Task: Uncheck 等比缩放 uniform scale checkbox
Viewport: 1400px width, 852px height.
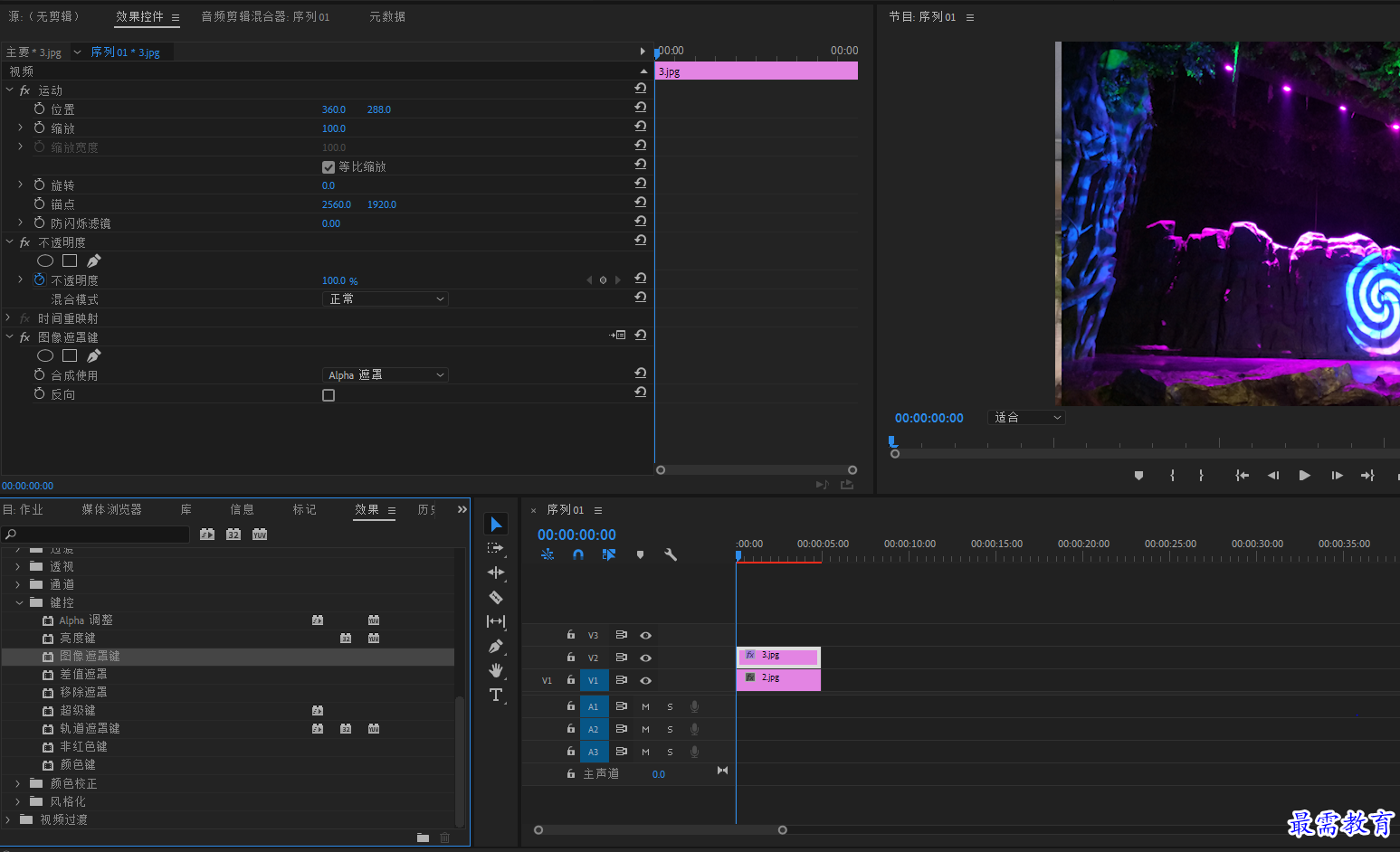Action: click(329, 167)
